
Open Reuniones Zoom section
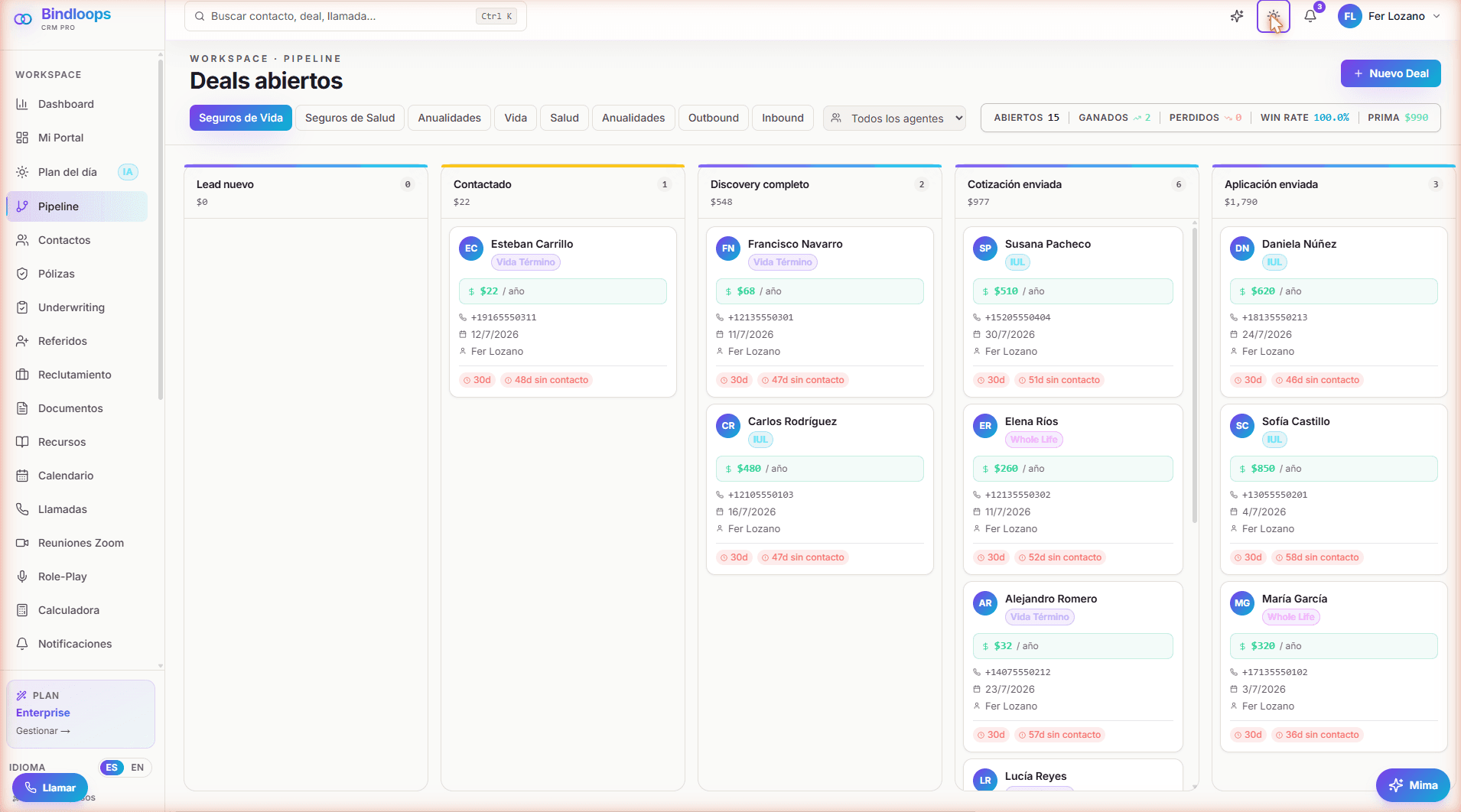76,543
